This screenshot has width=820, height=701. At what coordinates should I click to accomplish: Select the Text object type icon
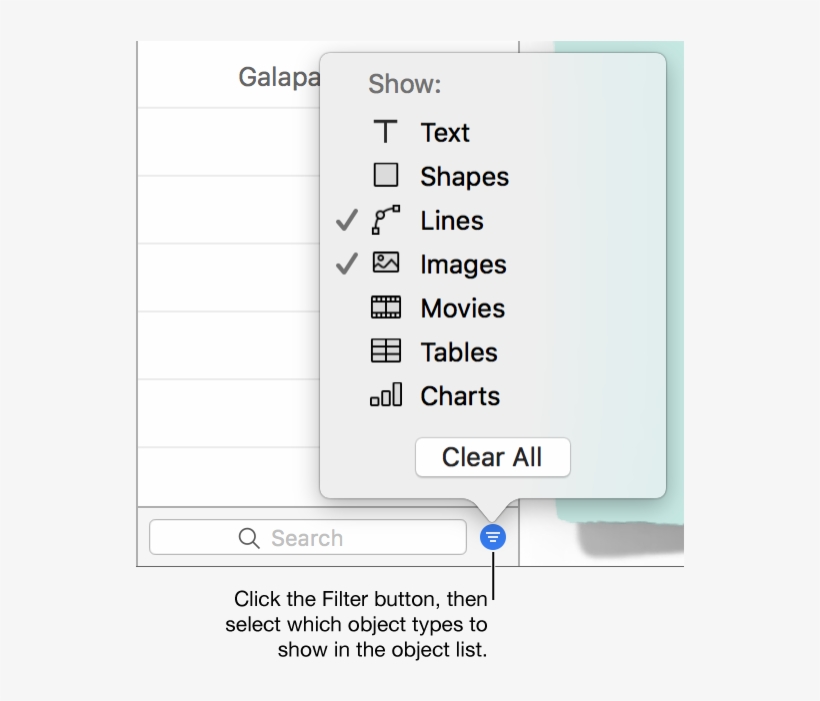[385, 130]
